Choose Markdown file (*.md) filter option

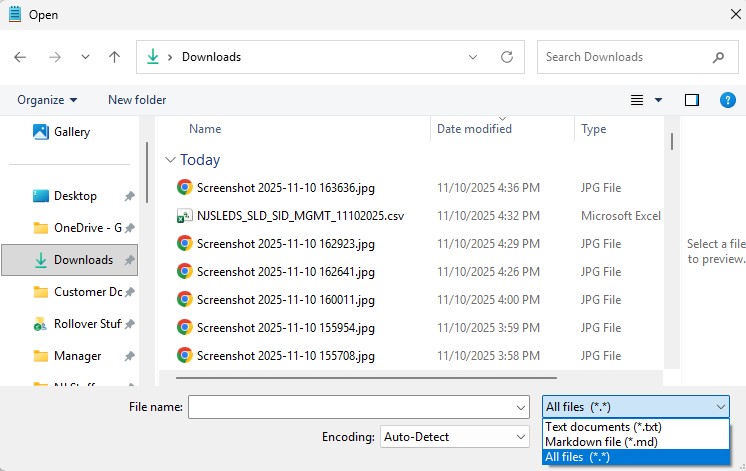point(636,442)
